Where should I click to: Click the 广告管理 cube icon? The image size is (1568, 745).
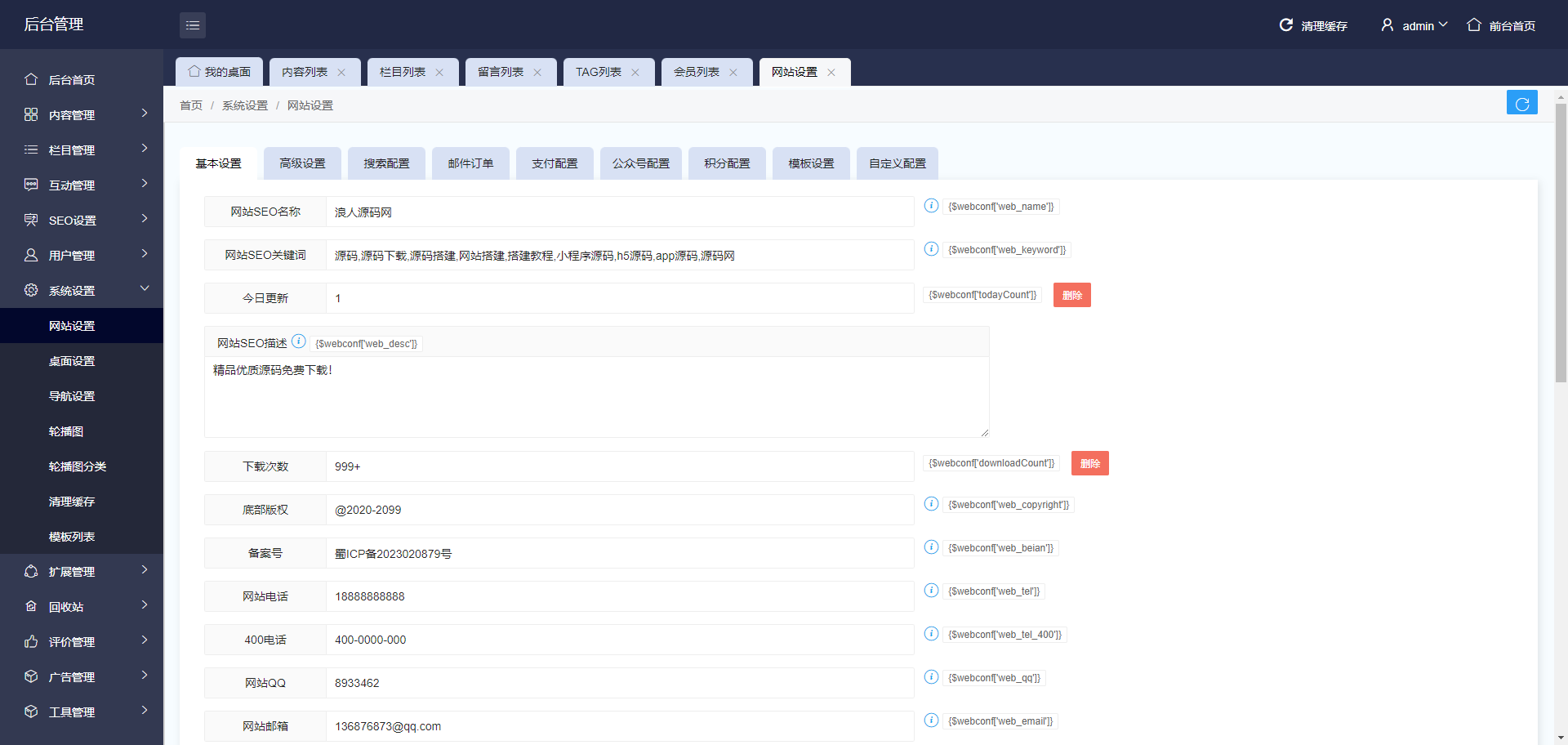point(31,676)
